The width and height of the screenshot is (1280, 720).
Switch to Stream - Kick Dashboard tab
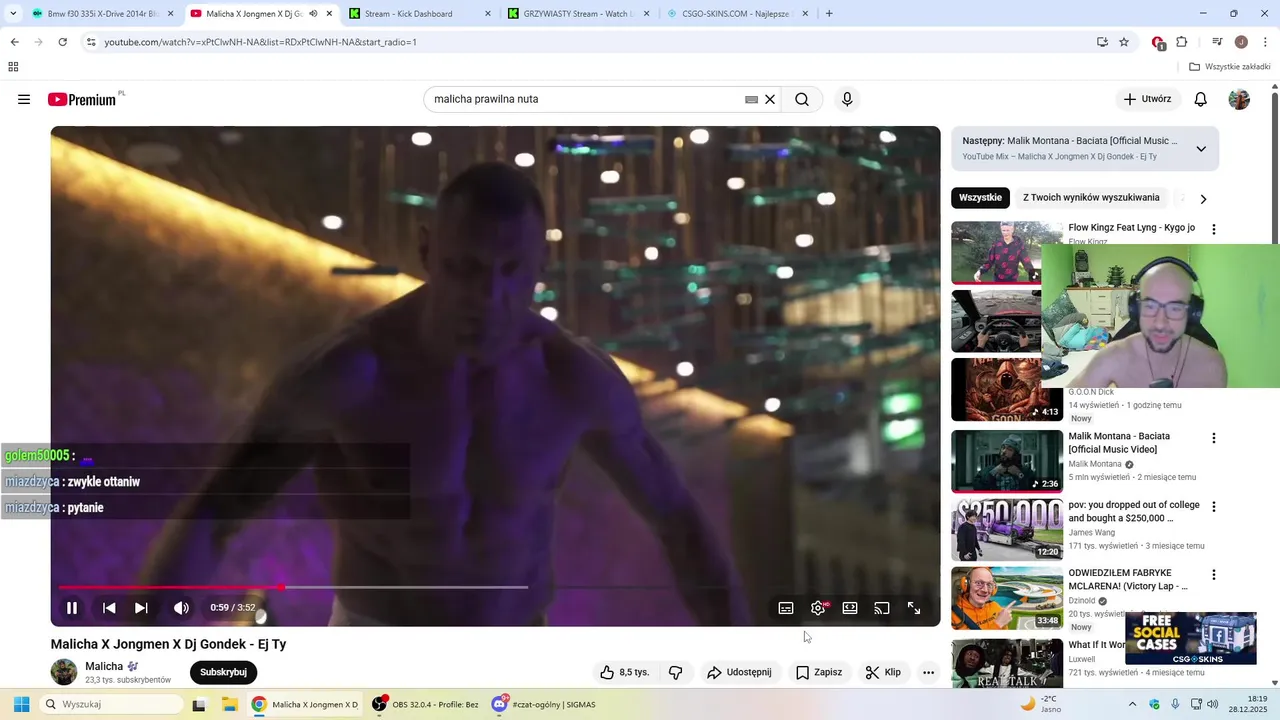point(420,14)
